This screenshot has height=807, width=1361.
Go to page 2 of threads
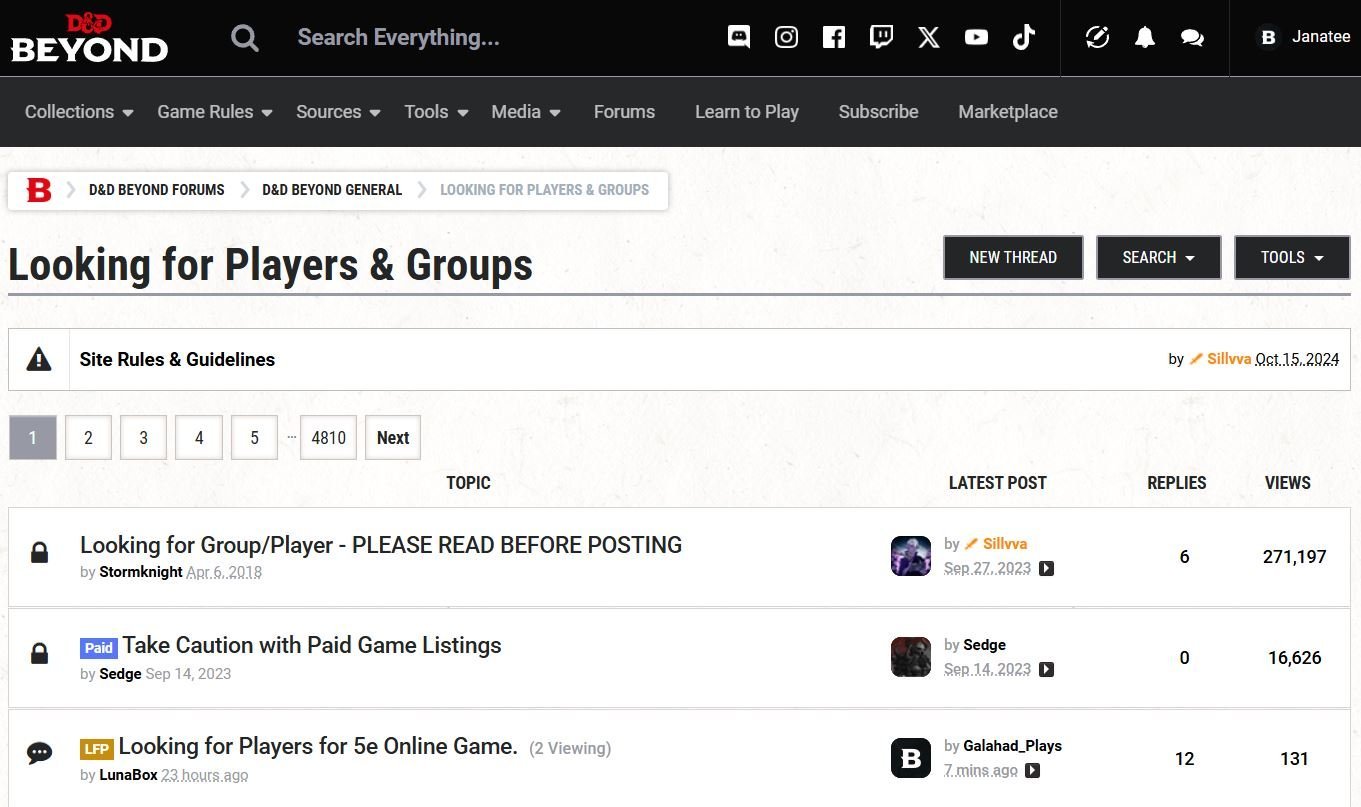(x=88, y=438)
